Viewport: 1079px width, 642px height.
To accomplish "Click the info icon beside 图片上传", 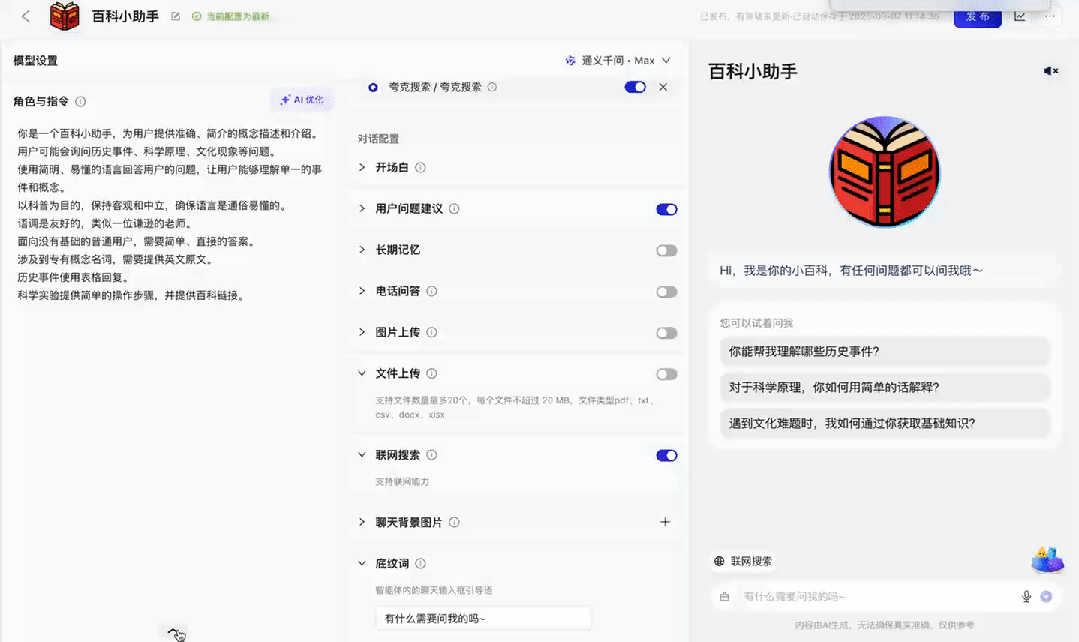I will (x=431, y=332).
